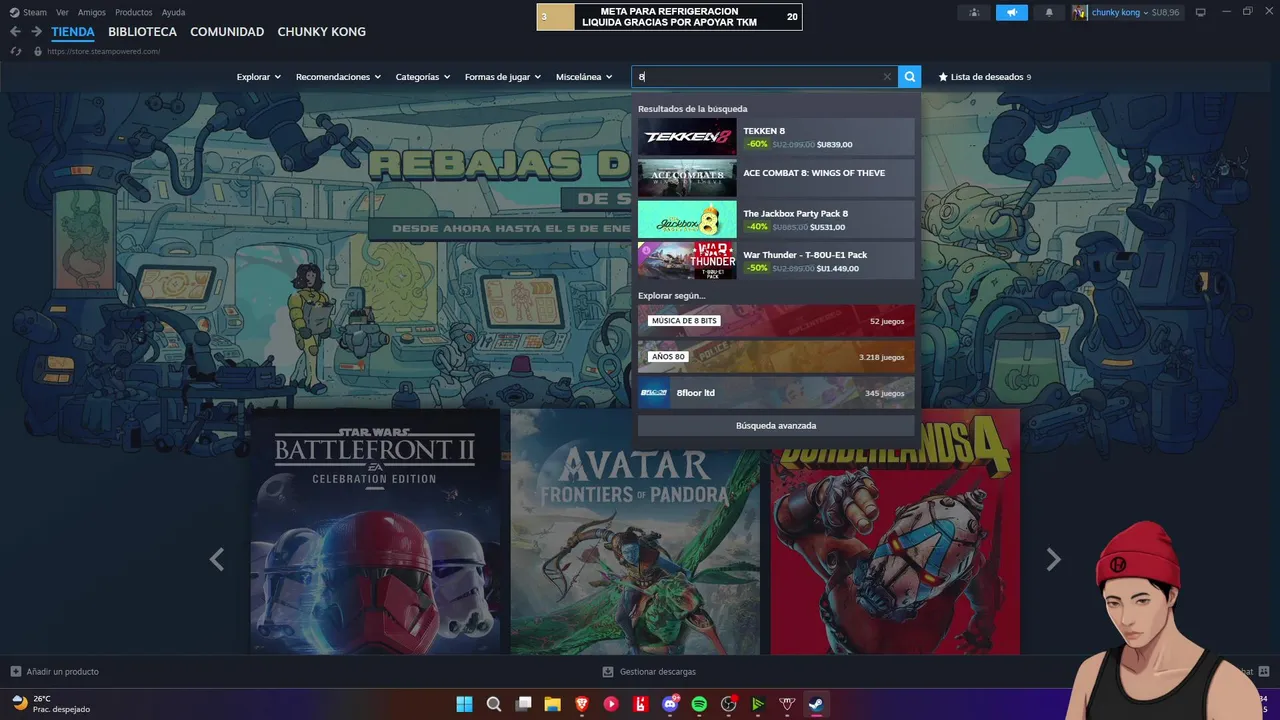Expand the Recomendaciones dropdown

tap(338, 77)
